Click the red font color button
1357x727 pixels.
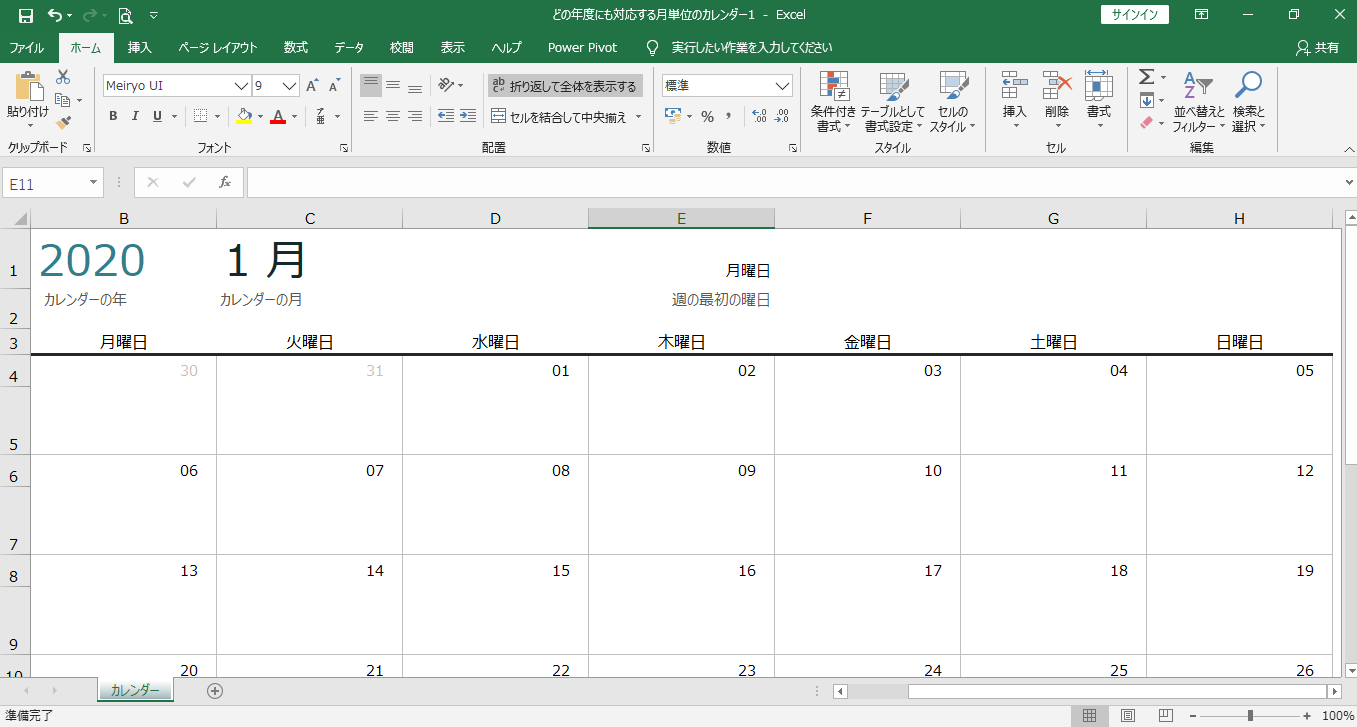point(278,116)
